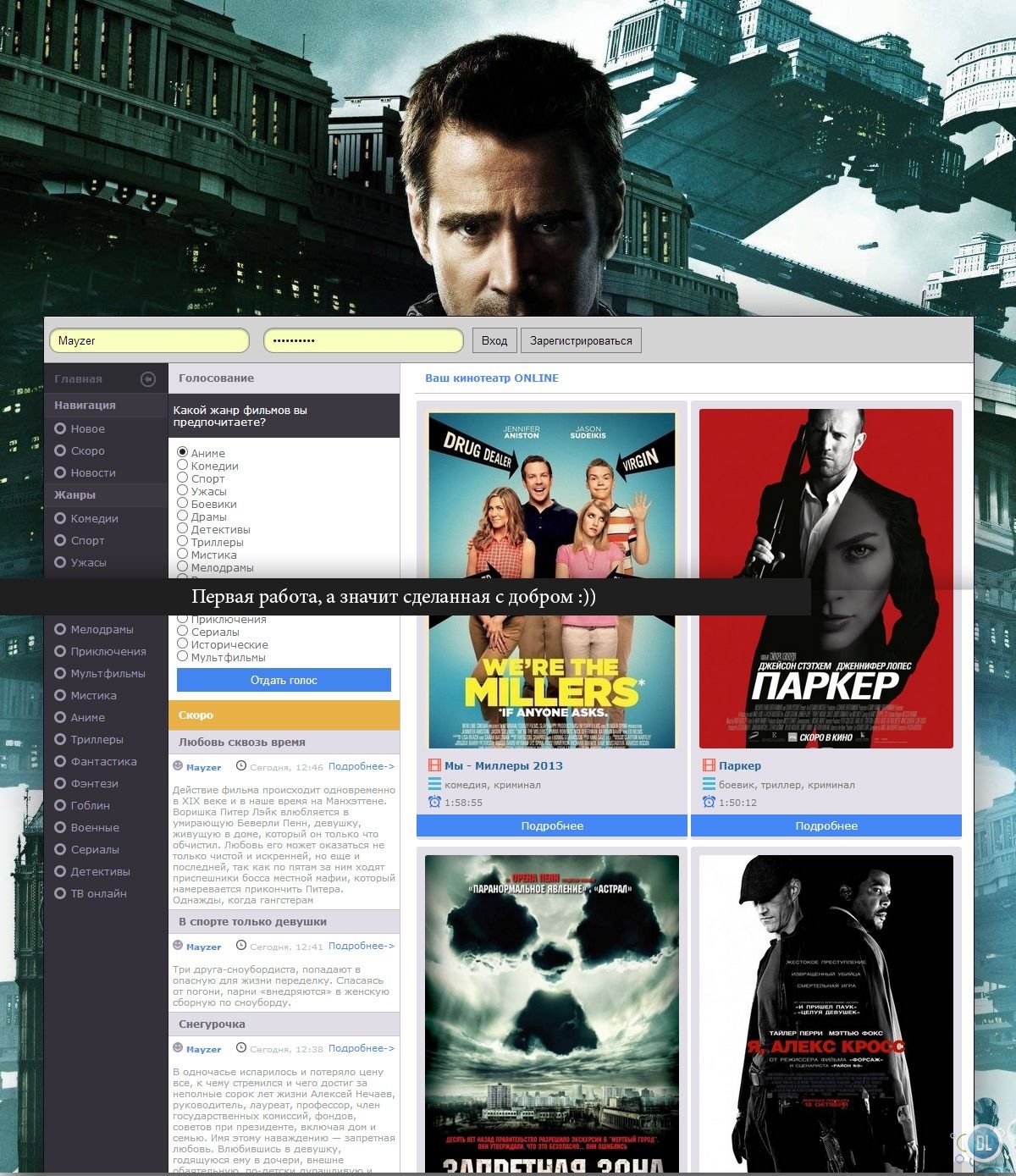The width and height of the screenshot is (1016, 1176).
Task: Click the clock icon in Снегурочка post
Action: coord(241,1048)
